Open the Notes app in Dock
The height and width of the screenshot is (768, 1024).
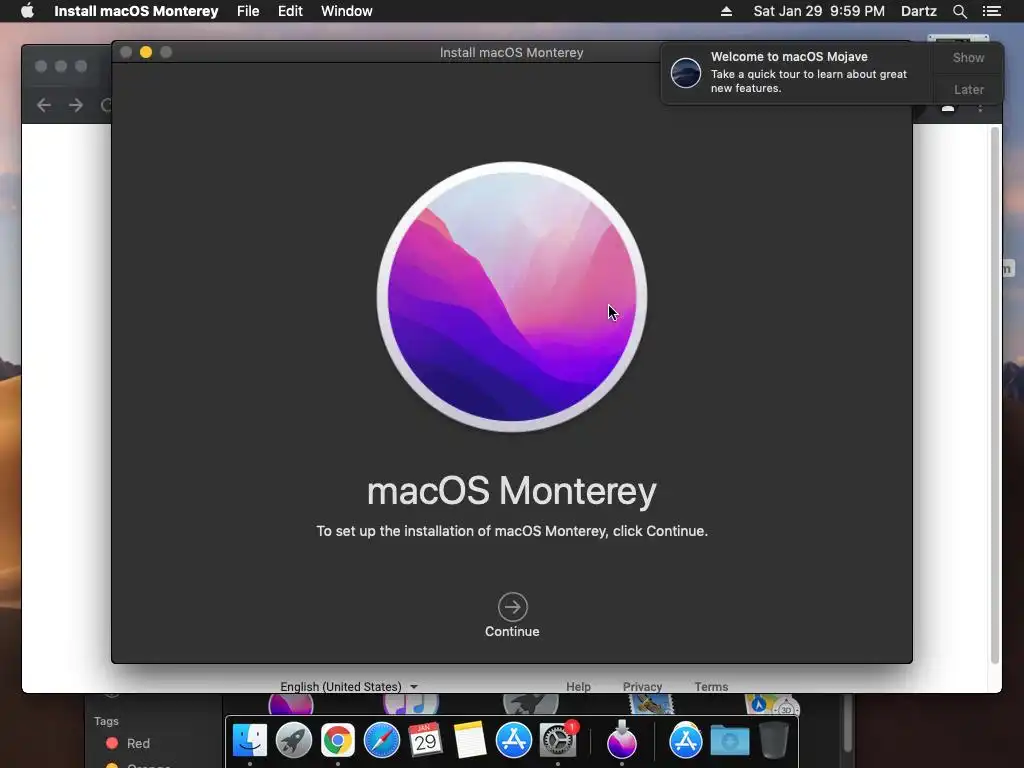click(470, 740)
